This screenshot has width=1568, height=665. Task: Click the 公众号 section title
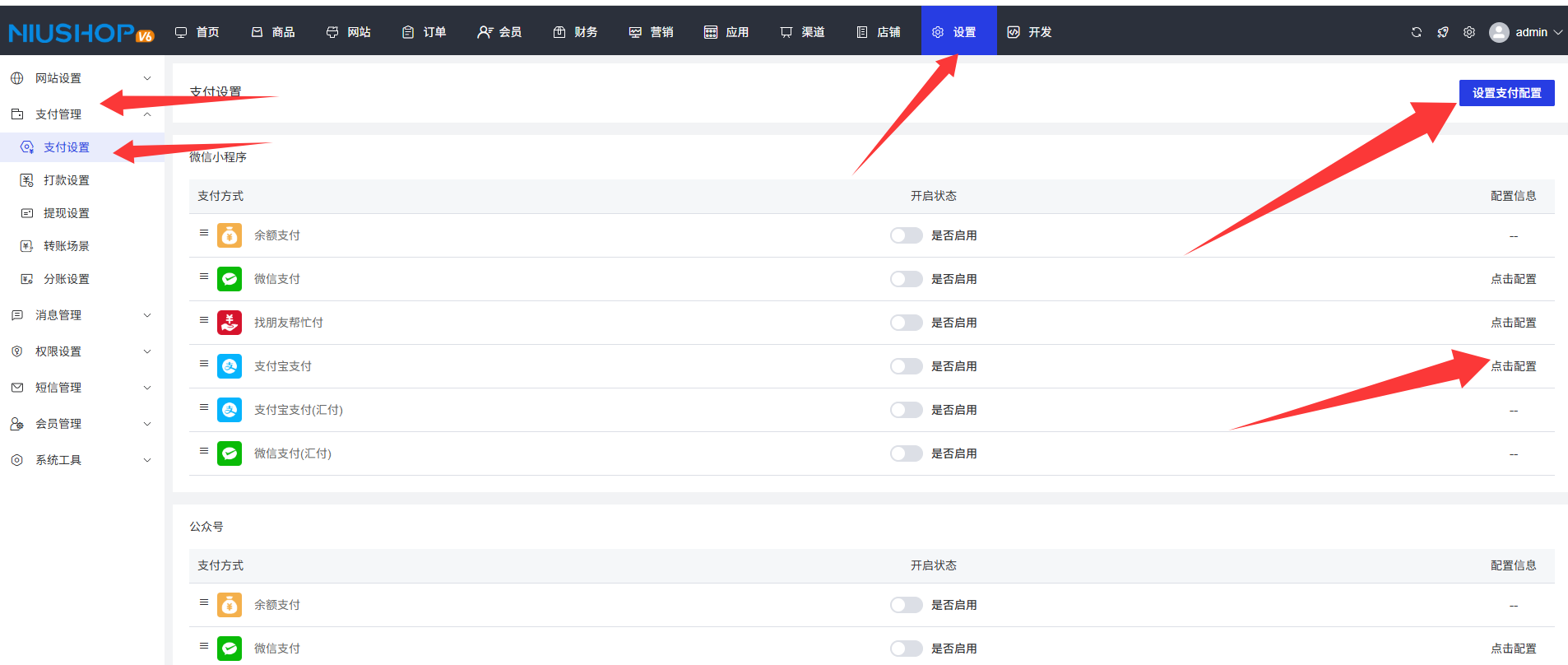pyautogui.click(x=206, y=527)
